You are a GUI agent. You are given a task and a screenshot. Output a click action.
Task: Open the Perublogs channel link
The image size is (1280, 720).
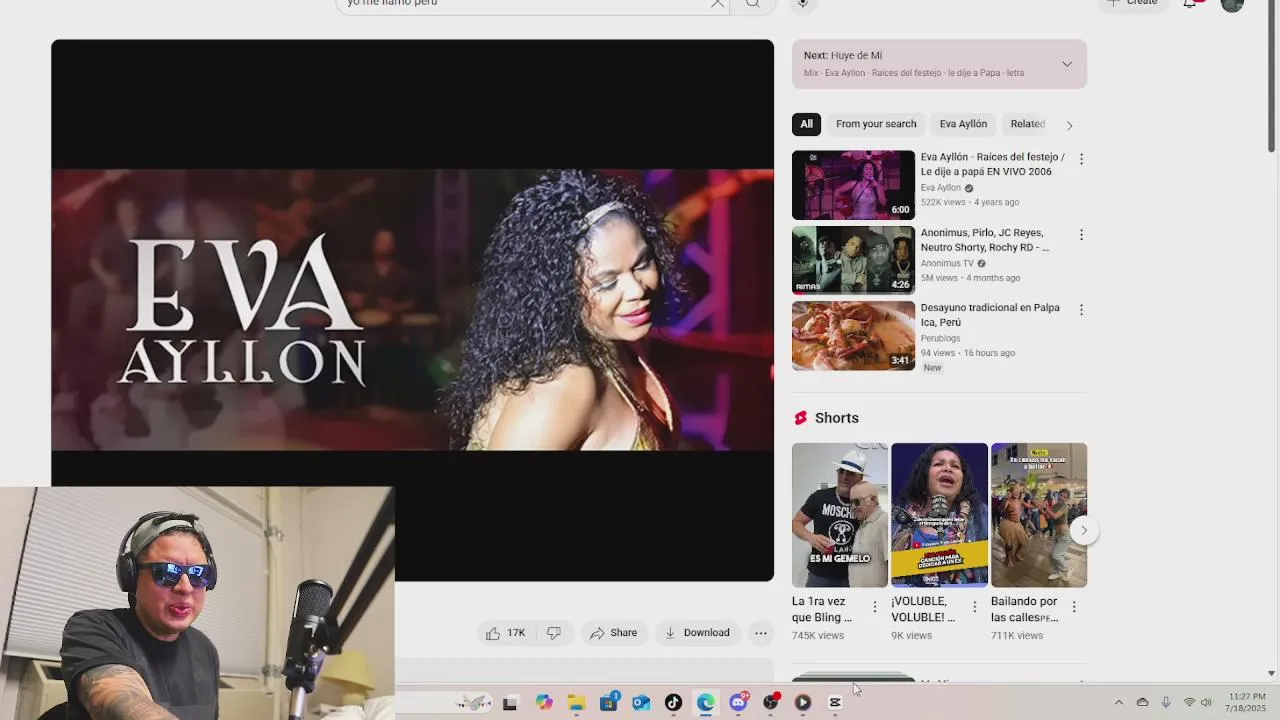point(940,338)
